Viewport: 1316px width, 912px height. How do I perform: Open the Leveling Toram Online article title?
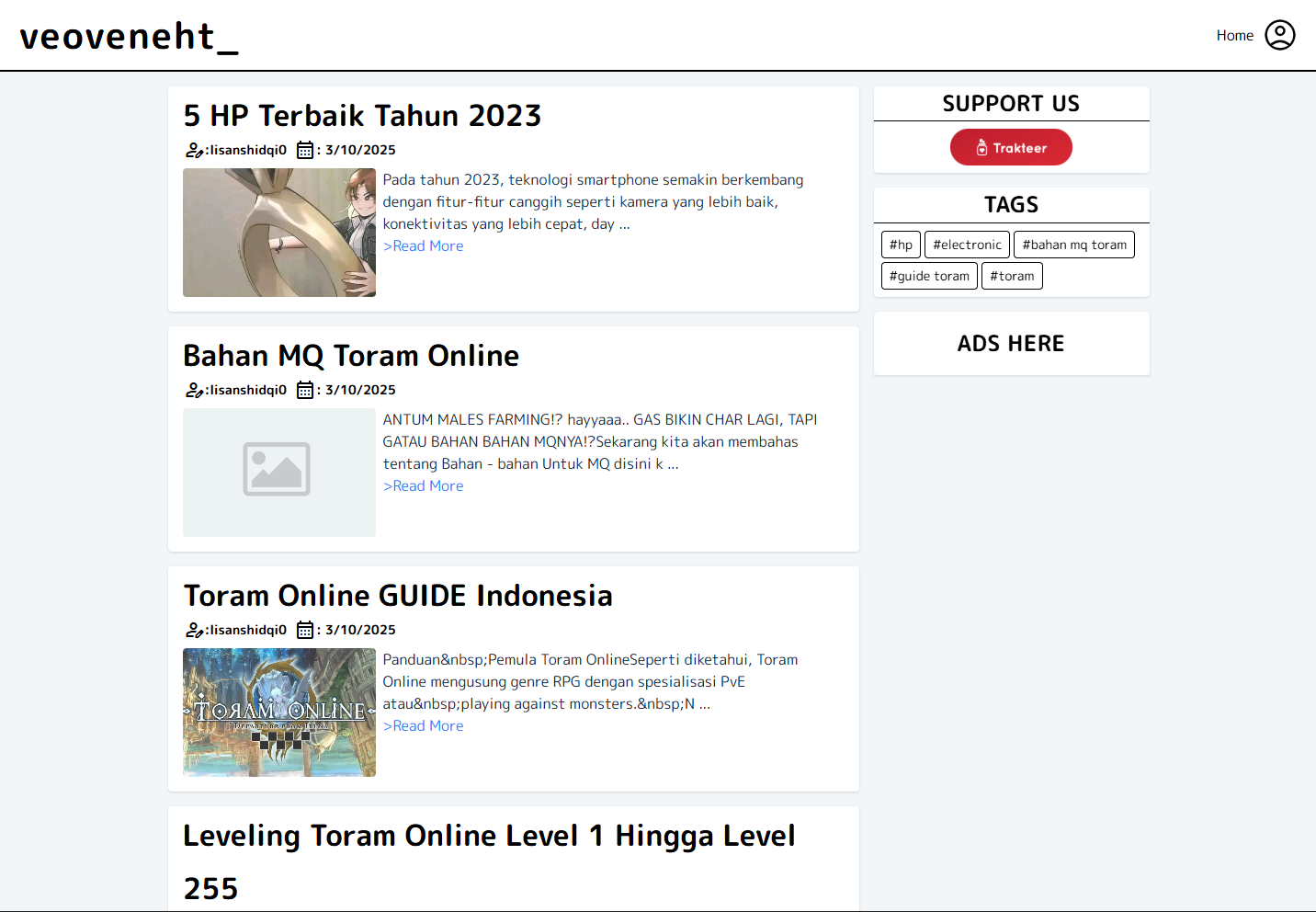(489, 837)
